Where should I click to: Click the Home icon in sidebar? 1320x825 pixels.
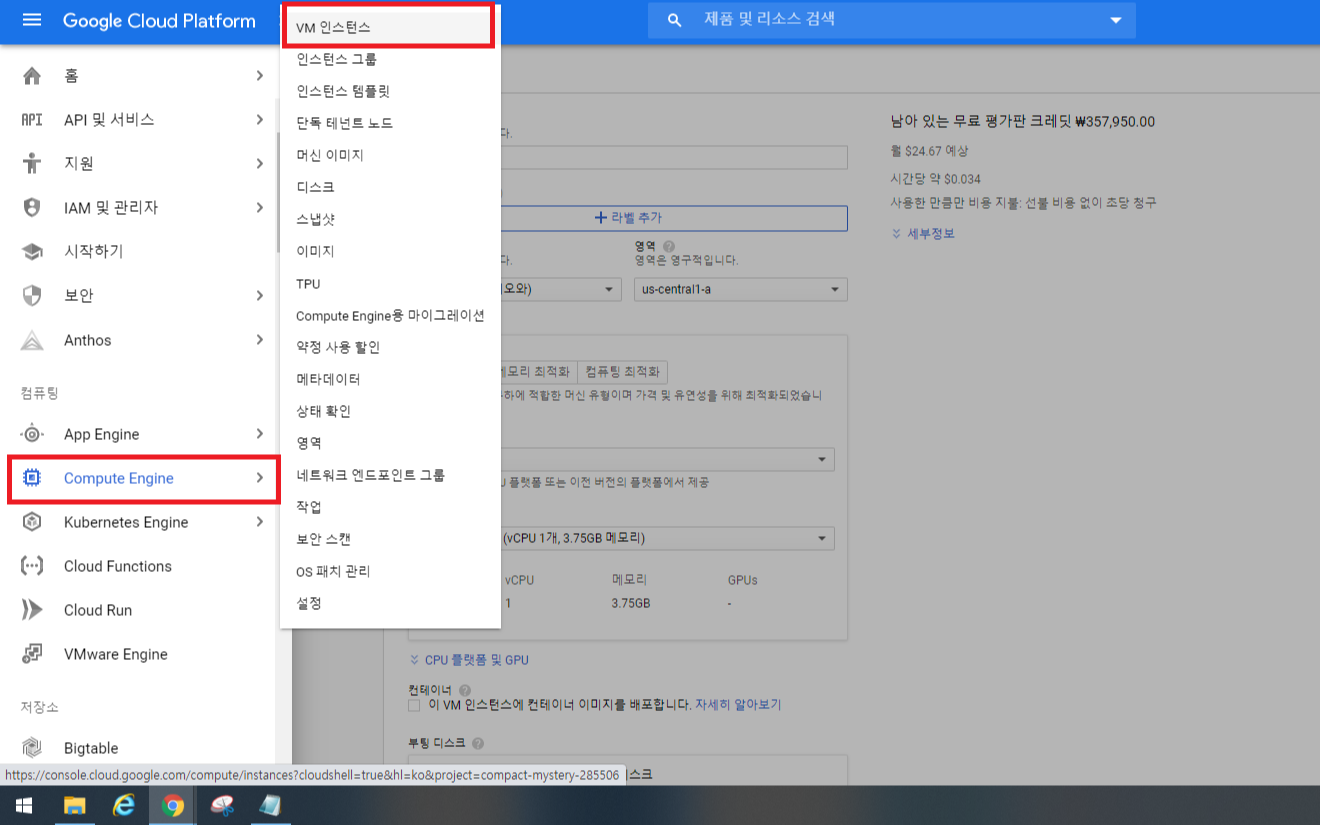32,76
